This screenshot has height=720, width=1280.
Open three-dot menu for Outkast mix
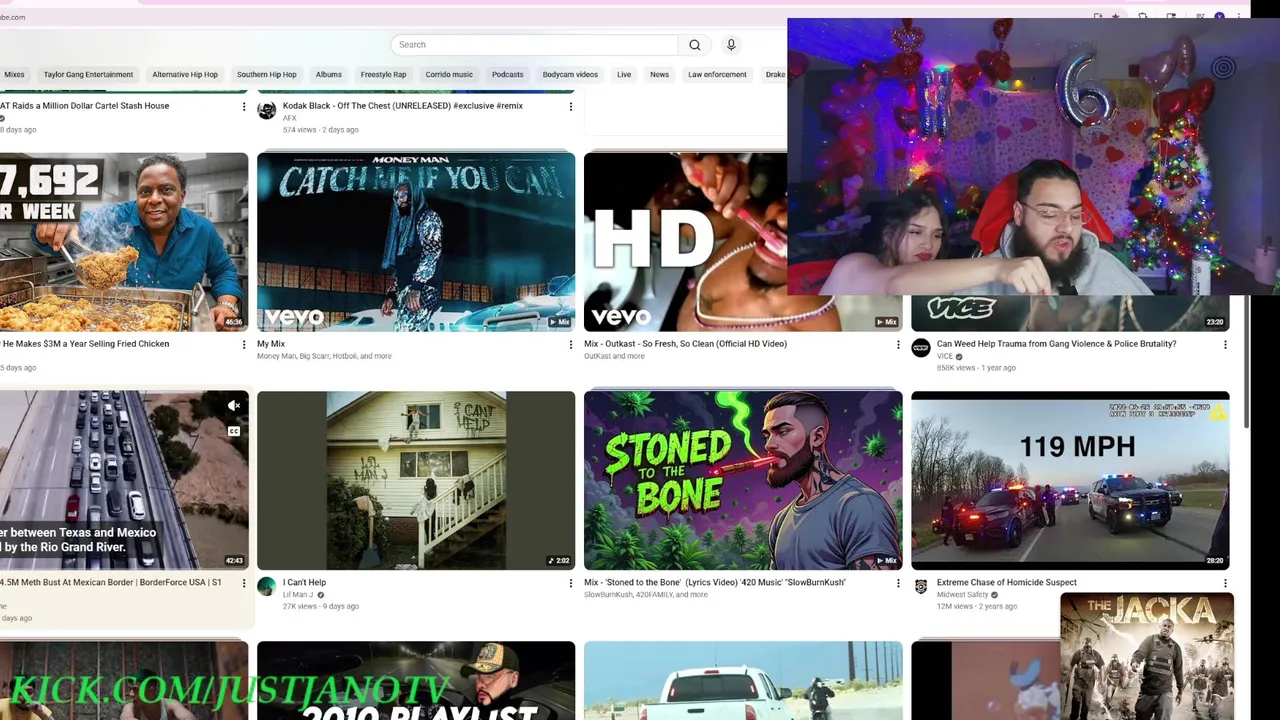click(898, 344)
